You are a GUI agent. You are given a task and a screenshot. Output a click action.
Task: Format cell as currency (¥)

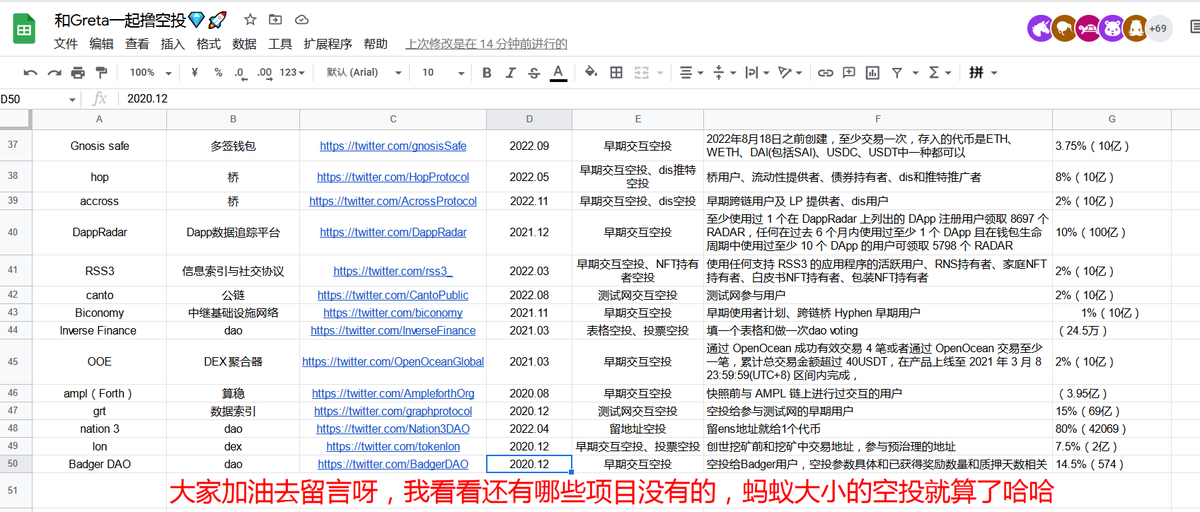coord(193,73)
